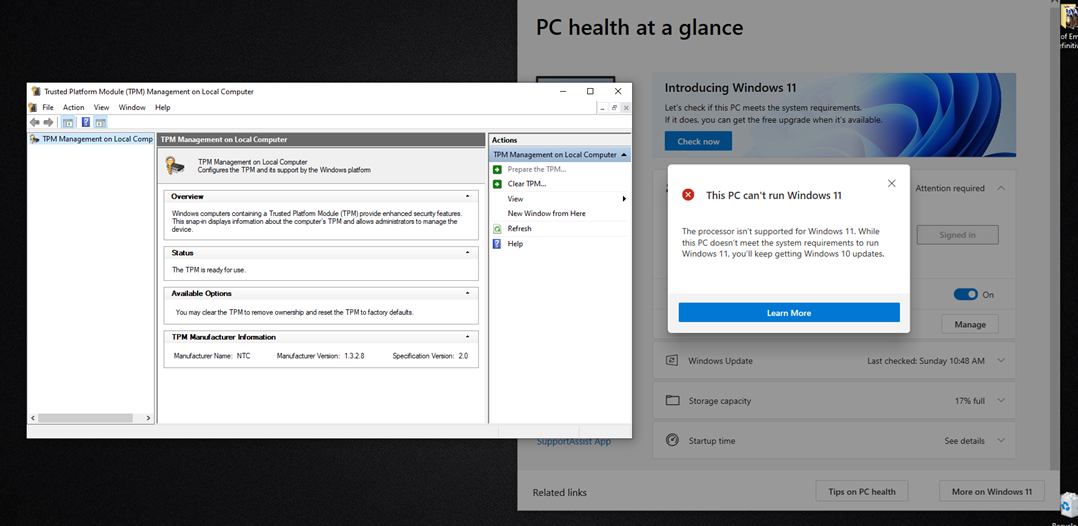
Task: Click the TPM title bar system icon
Action: tap(36, 91)
